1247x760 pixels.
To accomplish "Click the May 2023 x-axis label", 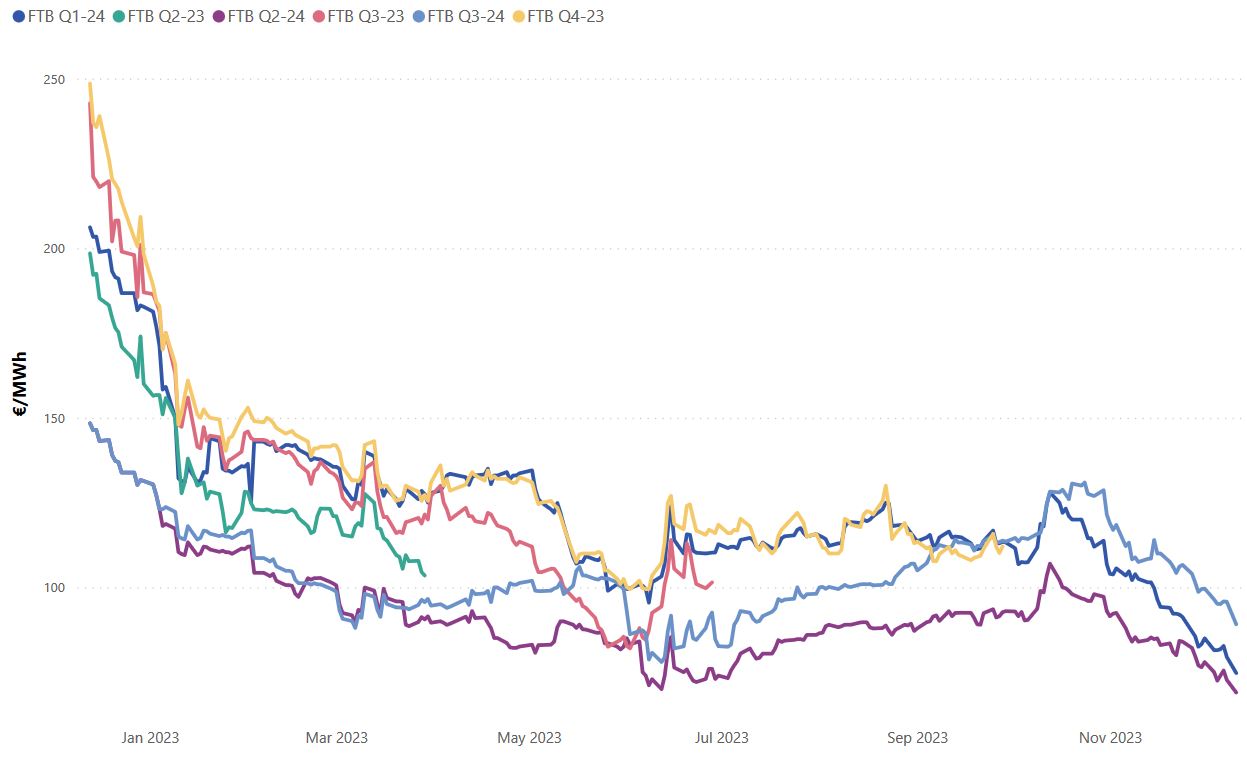I will [529, 738].
